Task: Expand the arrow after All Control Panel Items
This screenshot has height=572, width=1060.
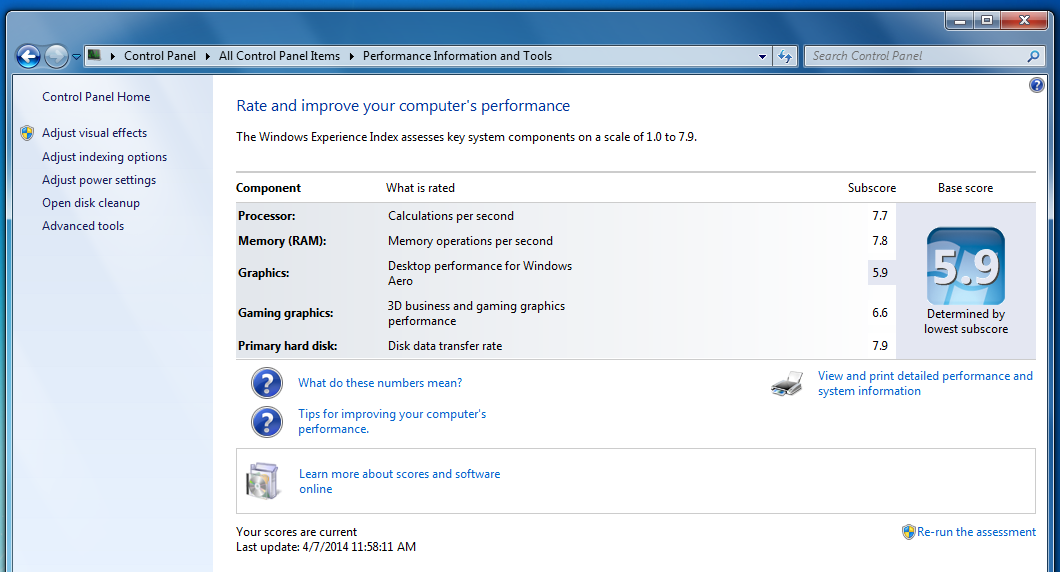Action: (x=352, y=56)
